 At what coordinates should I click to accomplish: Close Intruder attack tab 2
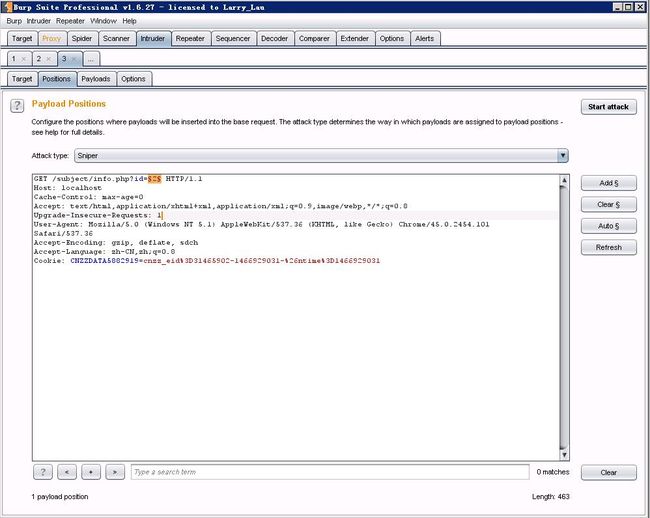(x=49, y=59)
